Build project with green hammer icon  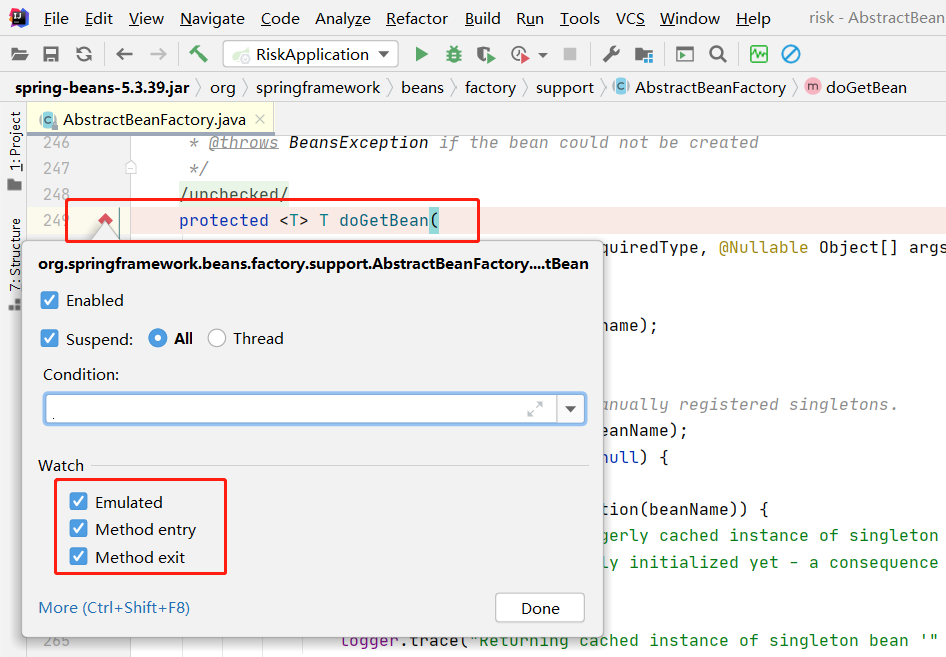pyautogui.click(x=198, y=54)
